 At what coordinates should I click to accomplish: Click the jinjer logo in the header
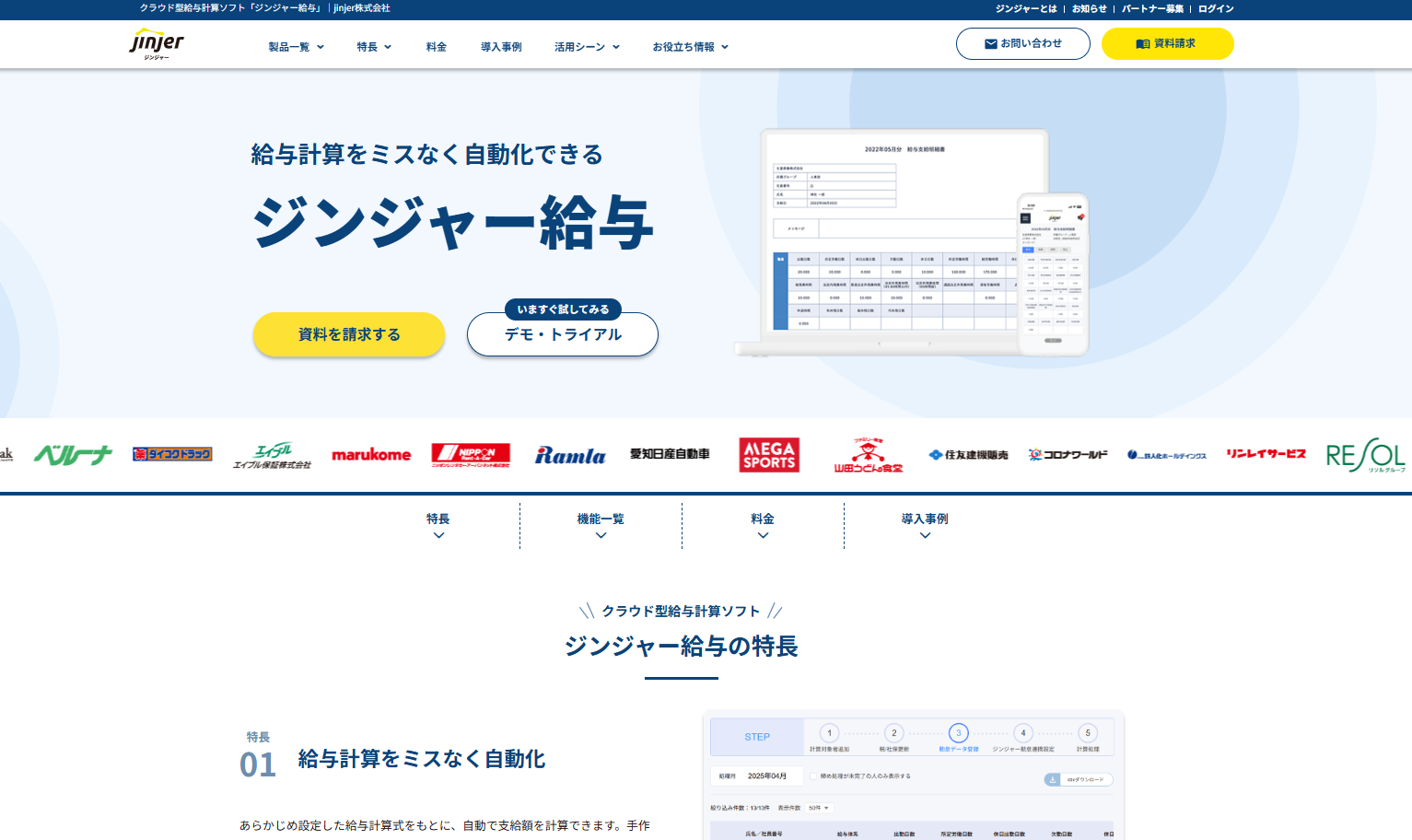157,44
